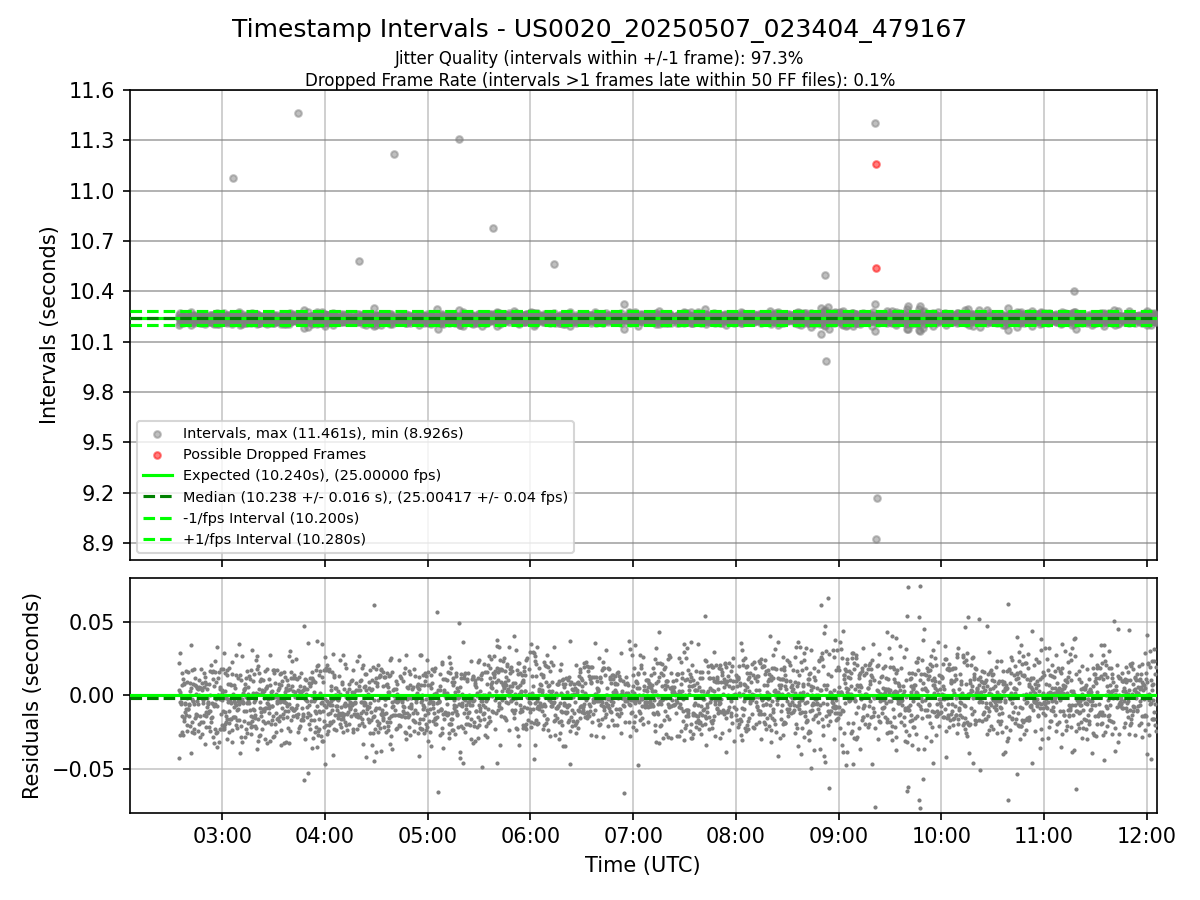Click the Jitter Quality 97.3% subtitle

click(599, 59)
